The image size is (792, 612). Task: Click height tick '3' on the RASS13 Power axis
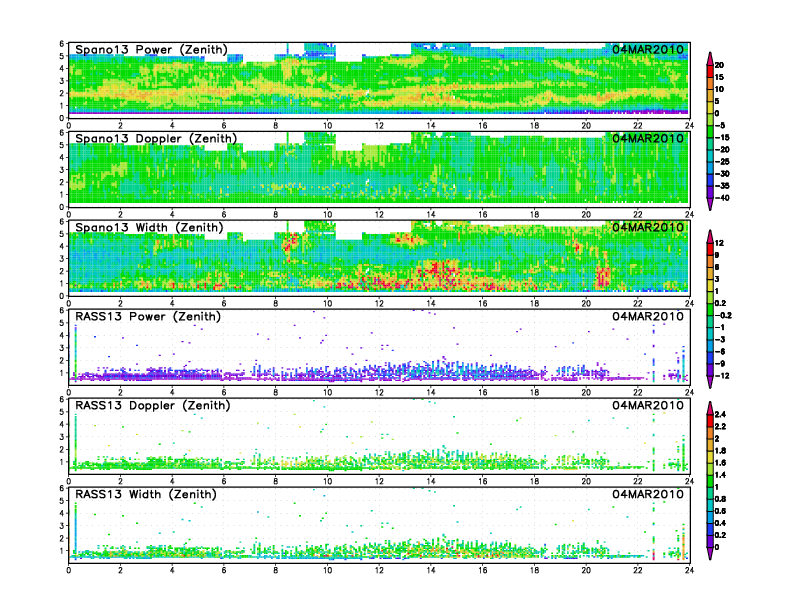point(62,348)
